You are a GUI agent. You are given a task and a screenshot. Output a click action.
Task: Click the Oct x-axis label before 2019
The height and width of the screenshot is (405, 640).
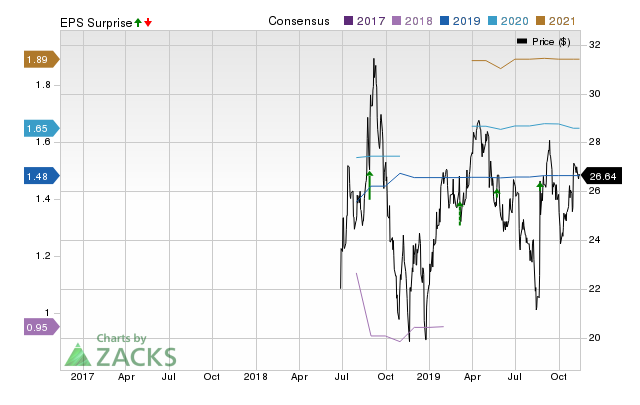(386, 376)
